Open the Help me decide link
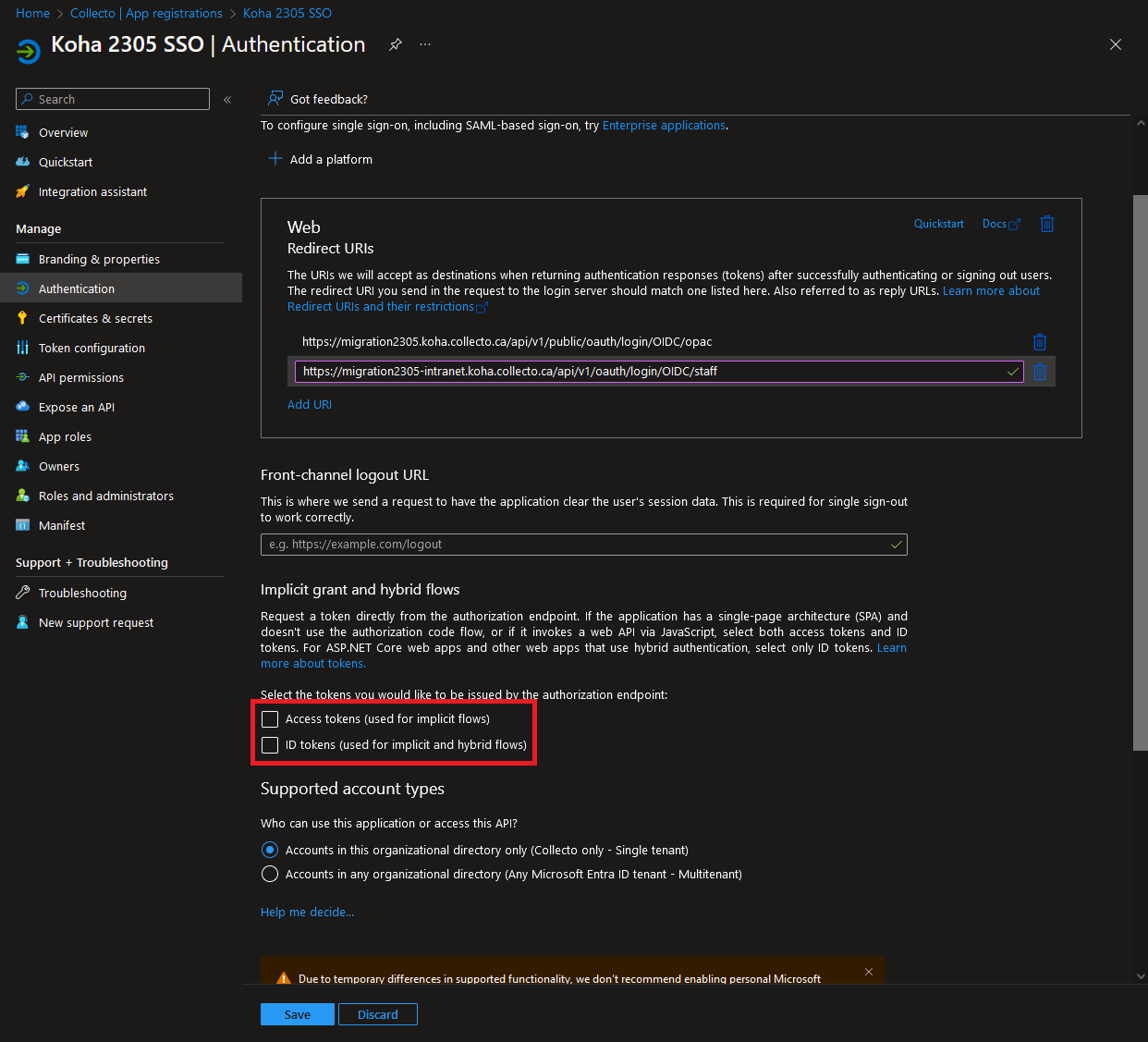The width and height of the screenshot is (1148, 1042). point(307,913)
